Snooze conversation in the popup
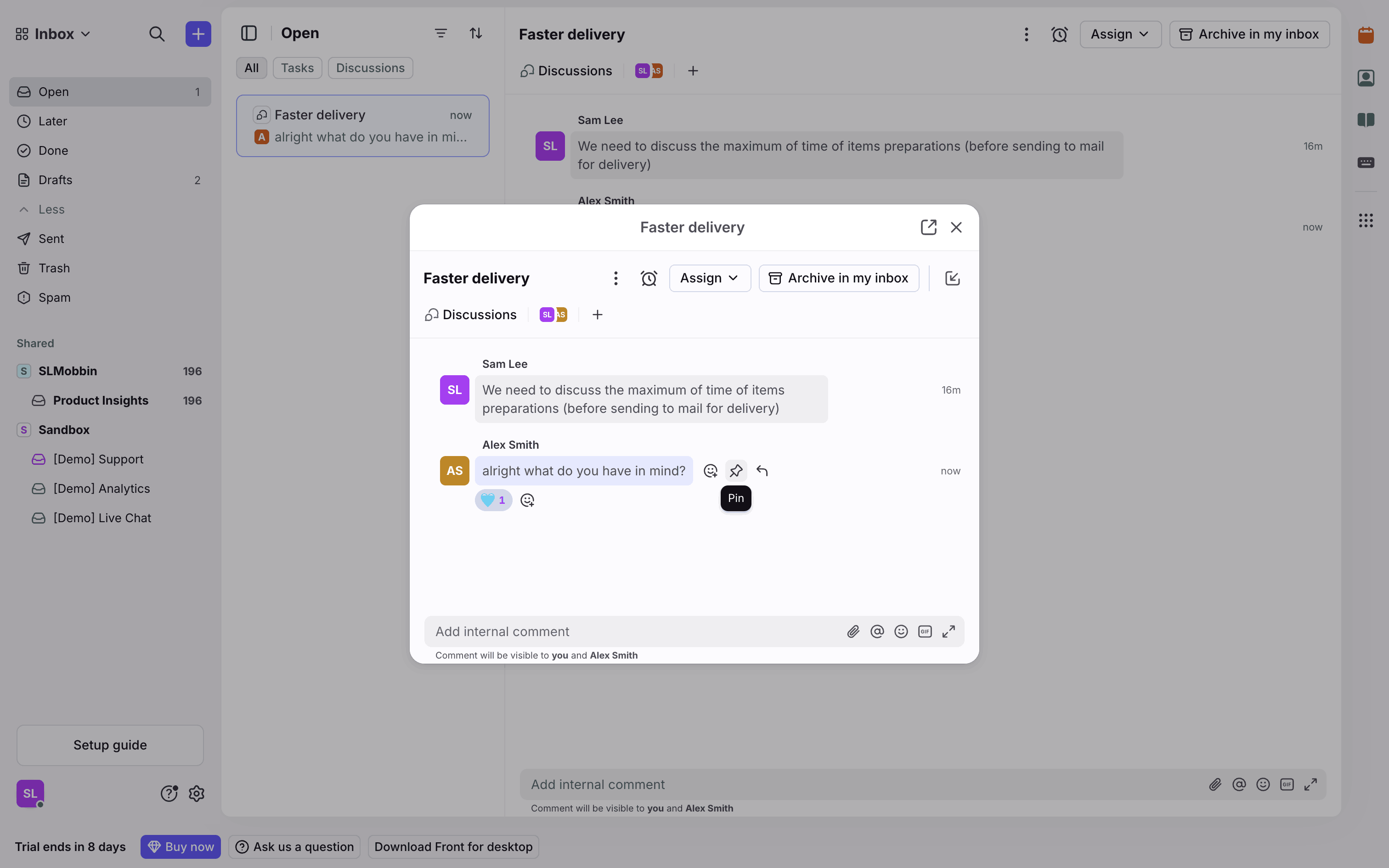The width and height of the screenshot is (1389, 868). coord(649,278)
